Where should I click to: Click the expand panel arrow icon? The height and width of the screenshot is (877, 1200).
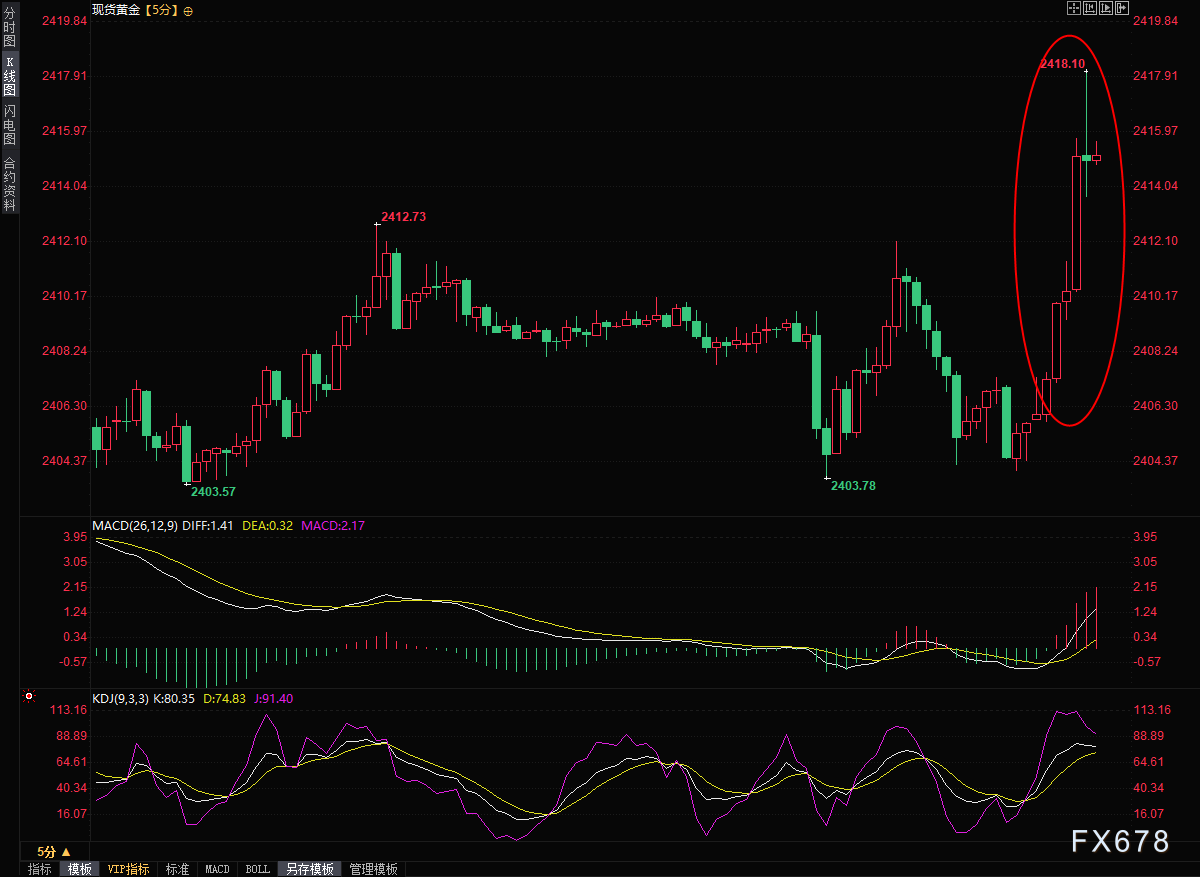click(1122, 8)
